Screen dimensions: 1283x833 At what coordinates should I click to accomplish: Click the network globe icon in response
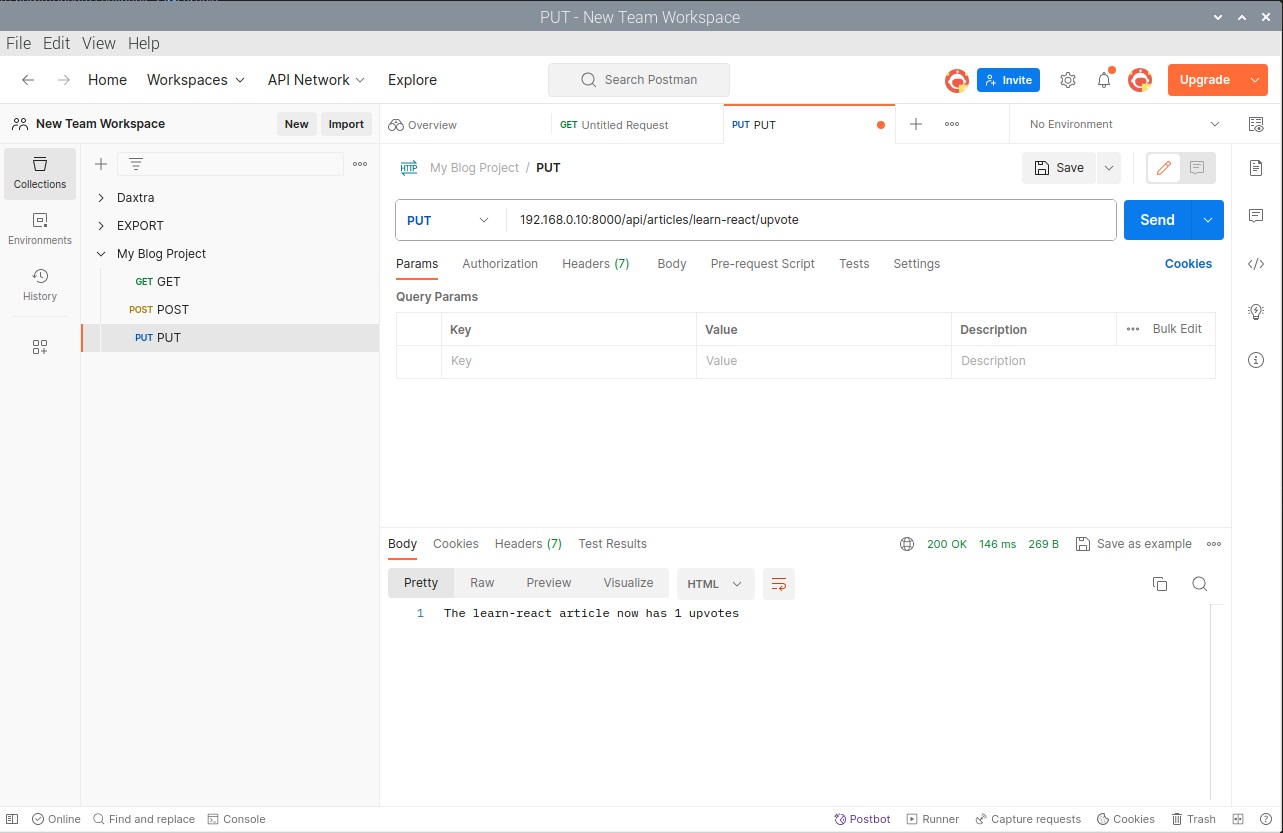pos(907,544)
